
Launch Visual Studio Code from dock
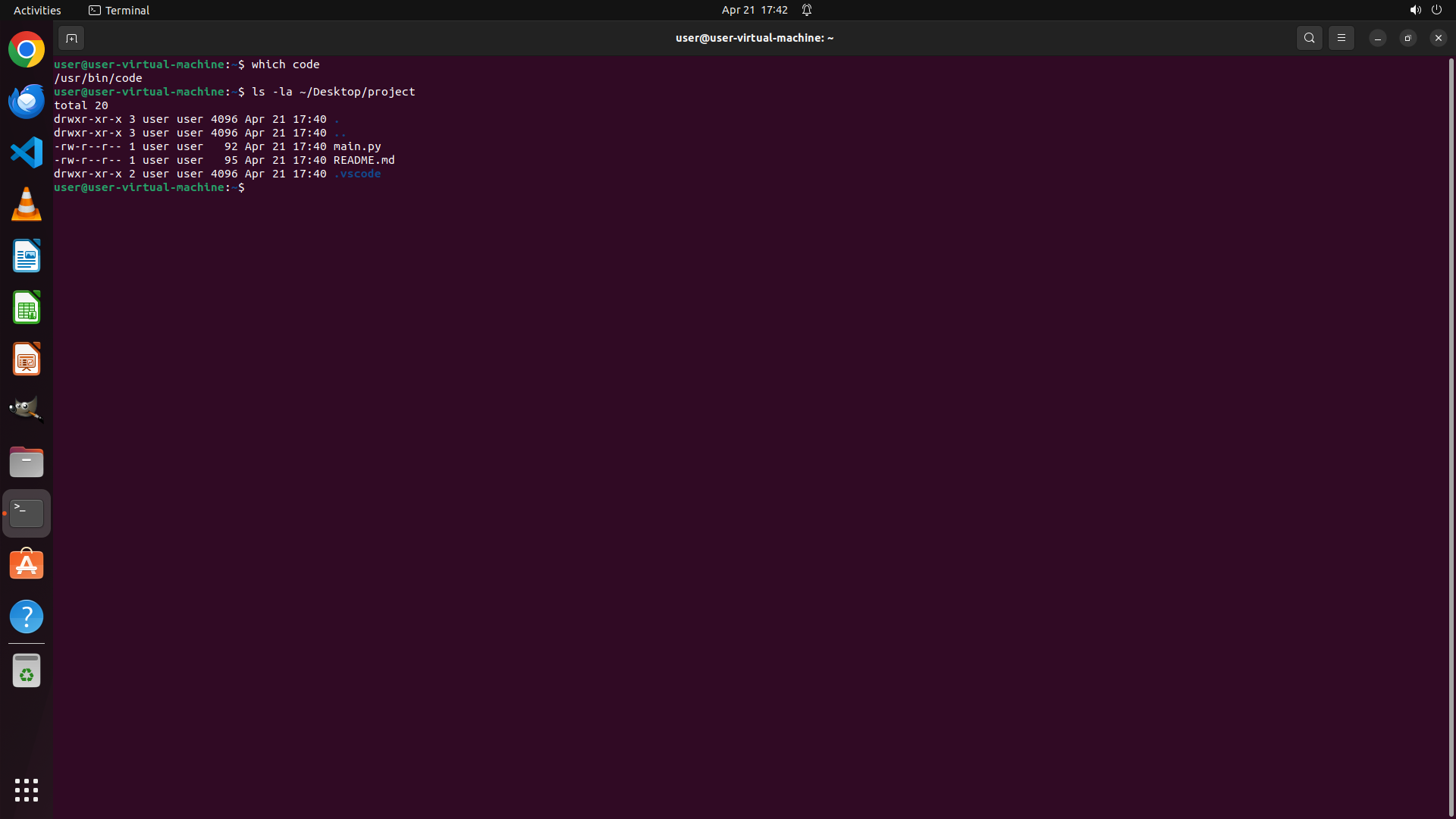click(x=27, y=153)
